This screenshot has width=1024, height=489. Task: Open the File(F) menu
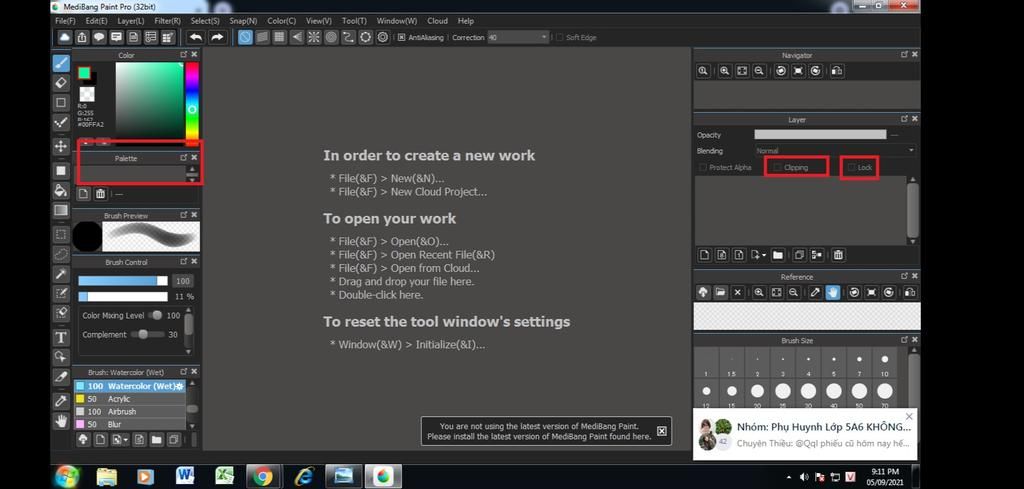pyautogui.click(x=65, y=21)
